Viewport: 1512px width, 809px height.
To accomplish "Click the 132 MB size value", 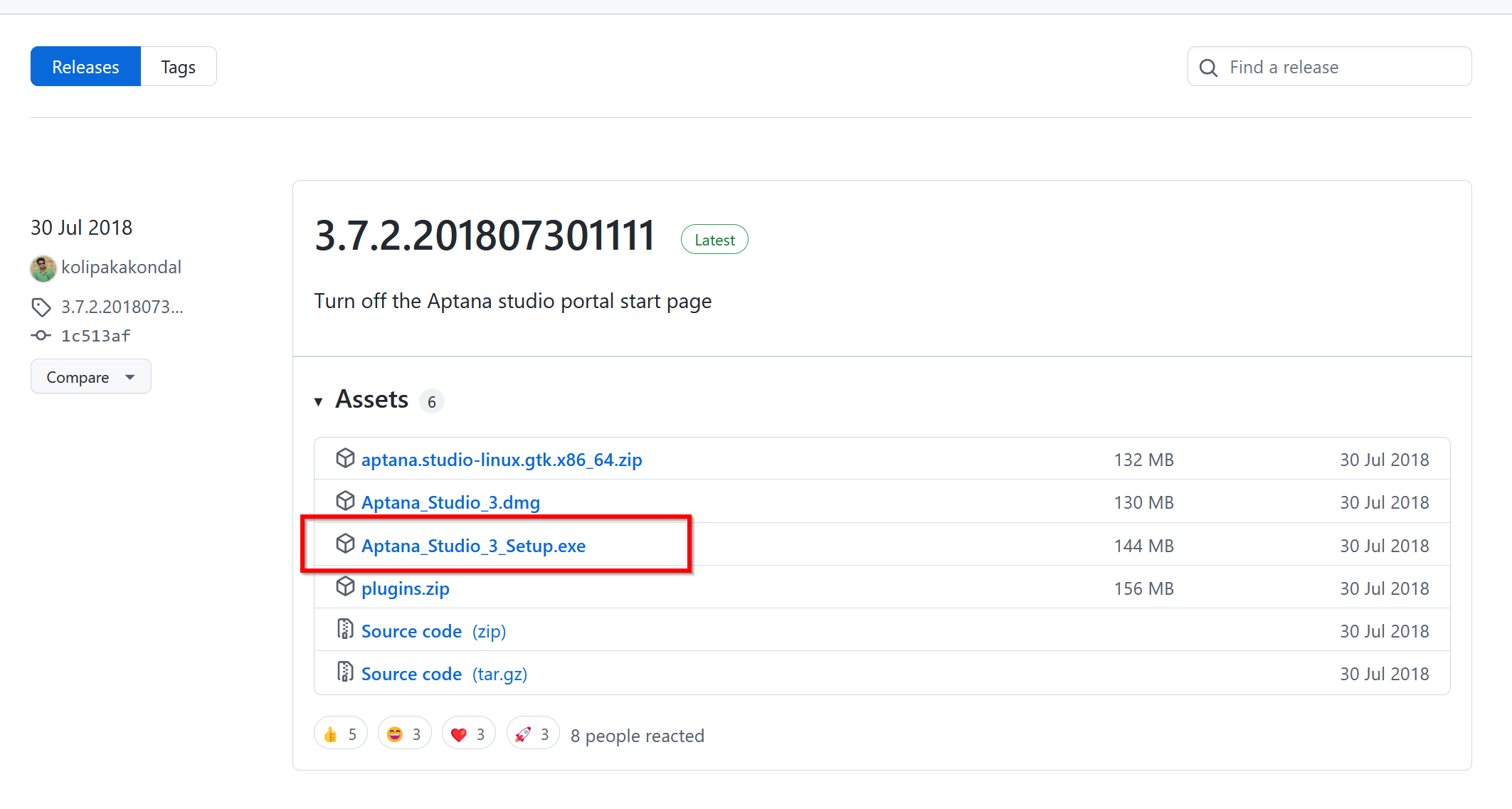I will [x=1144, y=460].
